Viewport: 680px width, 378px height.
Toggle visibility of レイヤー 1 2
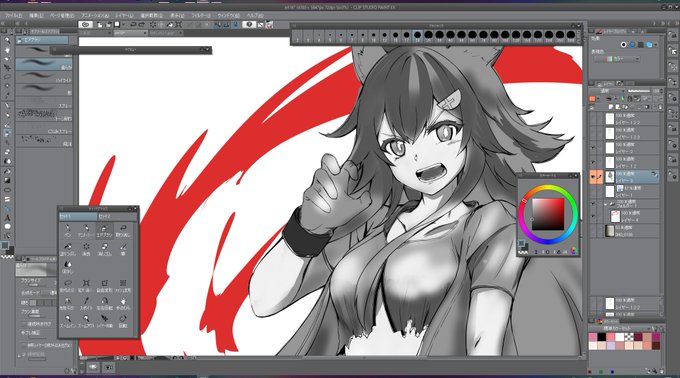593,163
